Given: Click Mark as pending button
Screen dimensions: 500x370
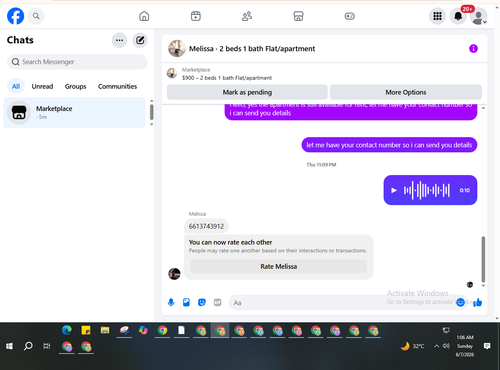Looking at the screenshot, I should (x=247, y=92).
